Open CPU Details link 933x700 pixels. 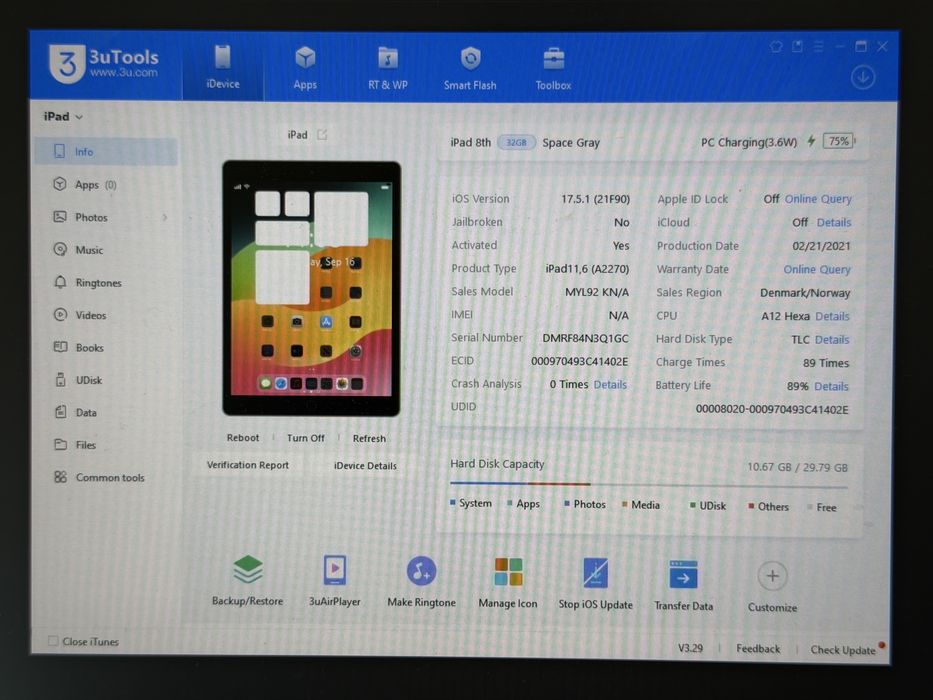(x=832, y=316)
